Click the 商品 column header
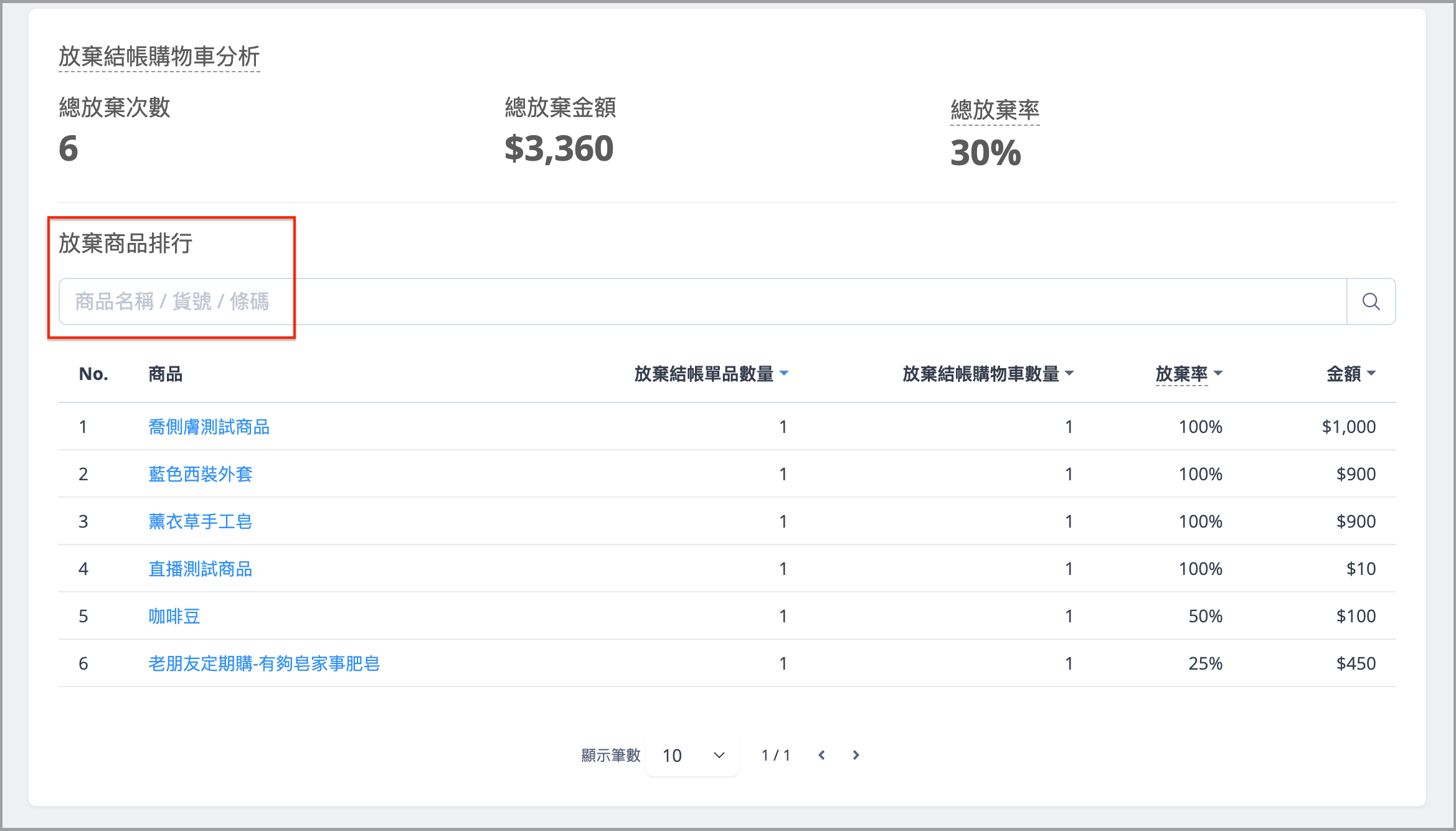 (x=166, y=374)
